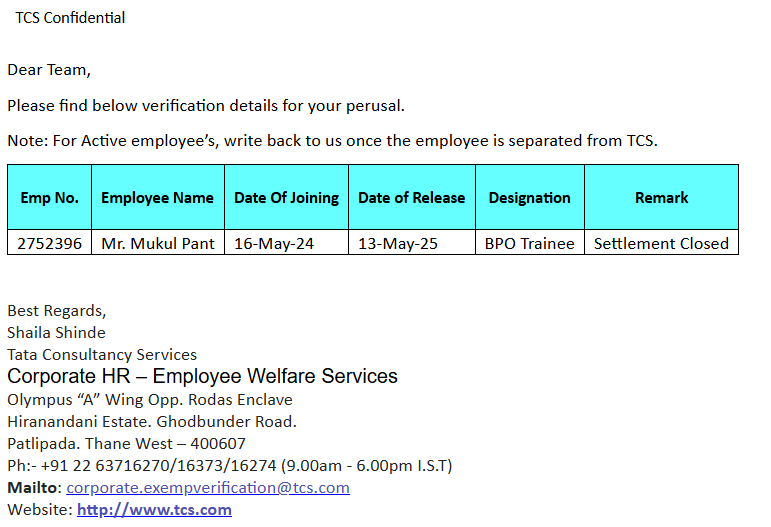This screenshot has width=771, height=527.
Task: Click 'Corporate HR – Employee Welfare Services' heading
Action: [203, 376]
